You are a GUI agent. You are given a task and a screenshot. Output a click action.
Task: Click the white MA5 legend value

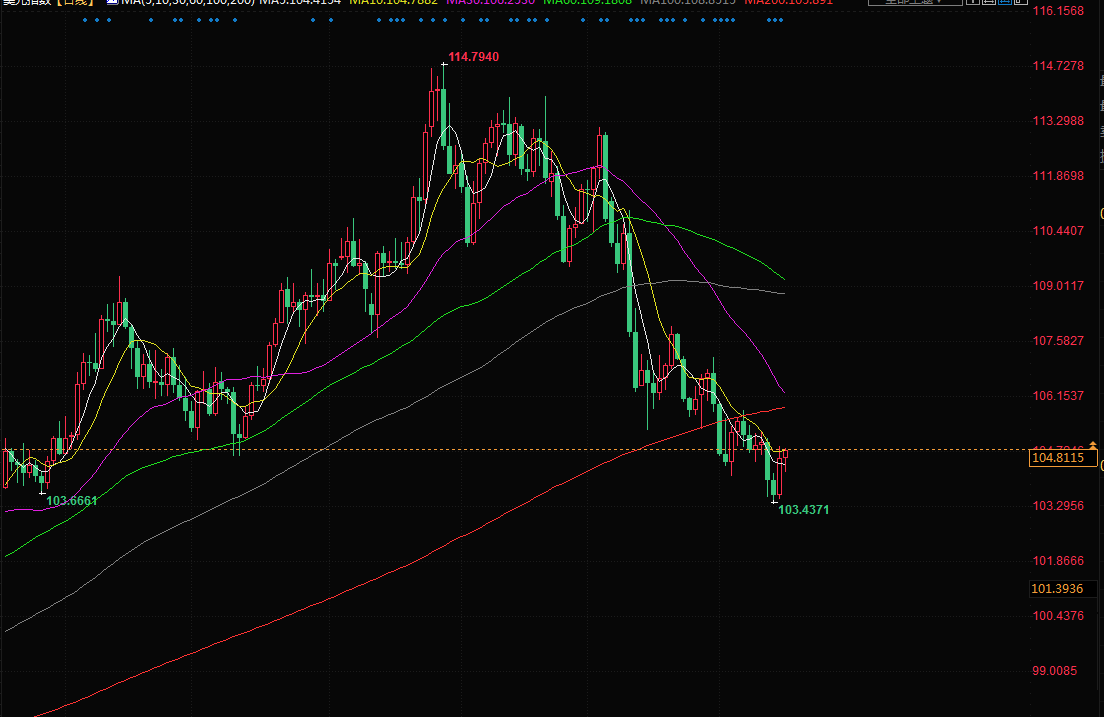point(298,3)
